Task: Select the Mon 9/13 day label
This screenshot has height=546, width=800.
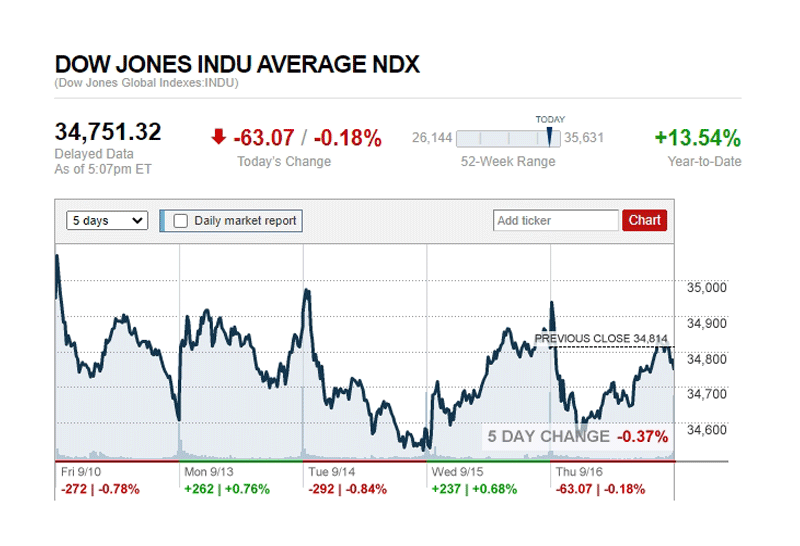Action: point(207,470)
